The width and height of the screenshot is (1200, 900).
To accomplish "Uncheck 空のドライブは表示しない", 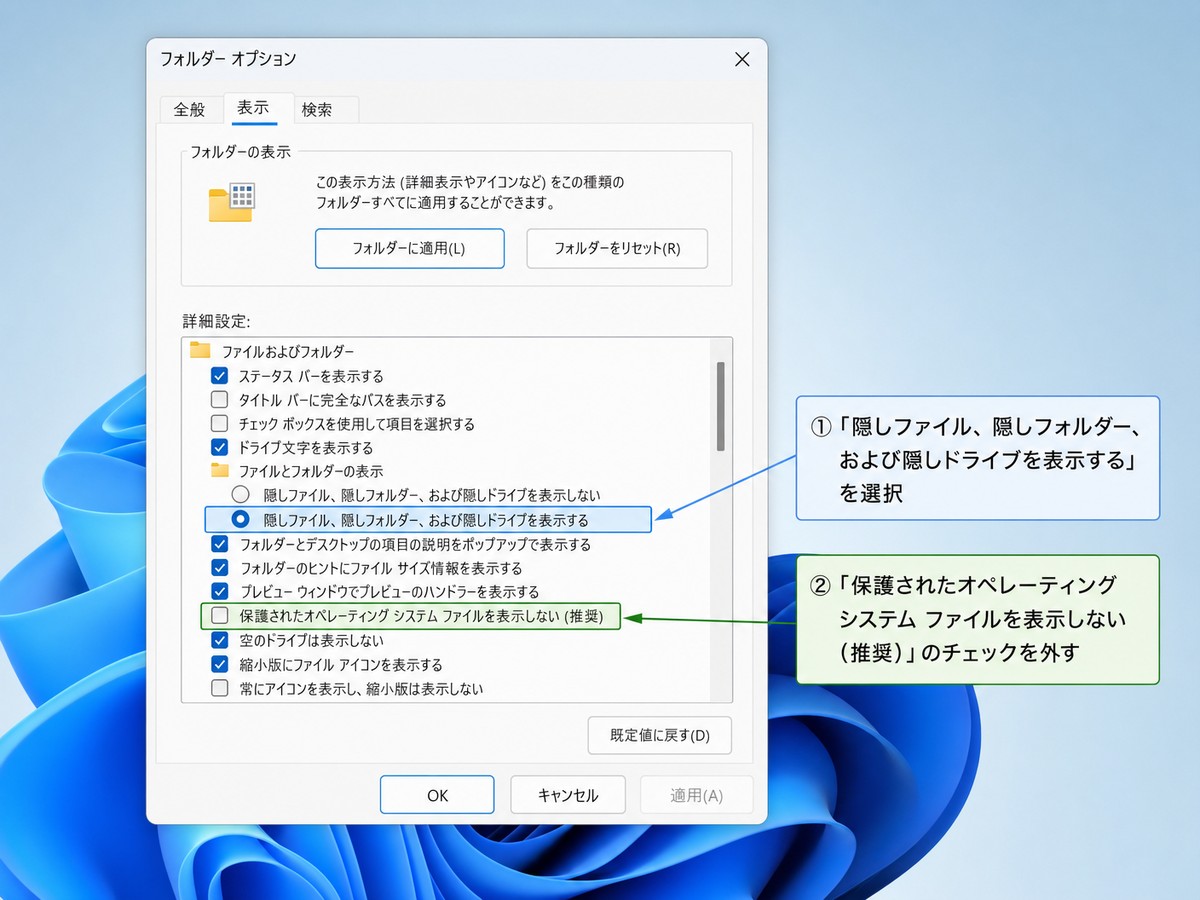I will coord(220,640).
